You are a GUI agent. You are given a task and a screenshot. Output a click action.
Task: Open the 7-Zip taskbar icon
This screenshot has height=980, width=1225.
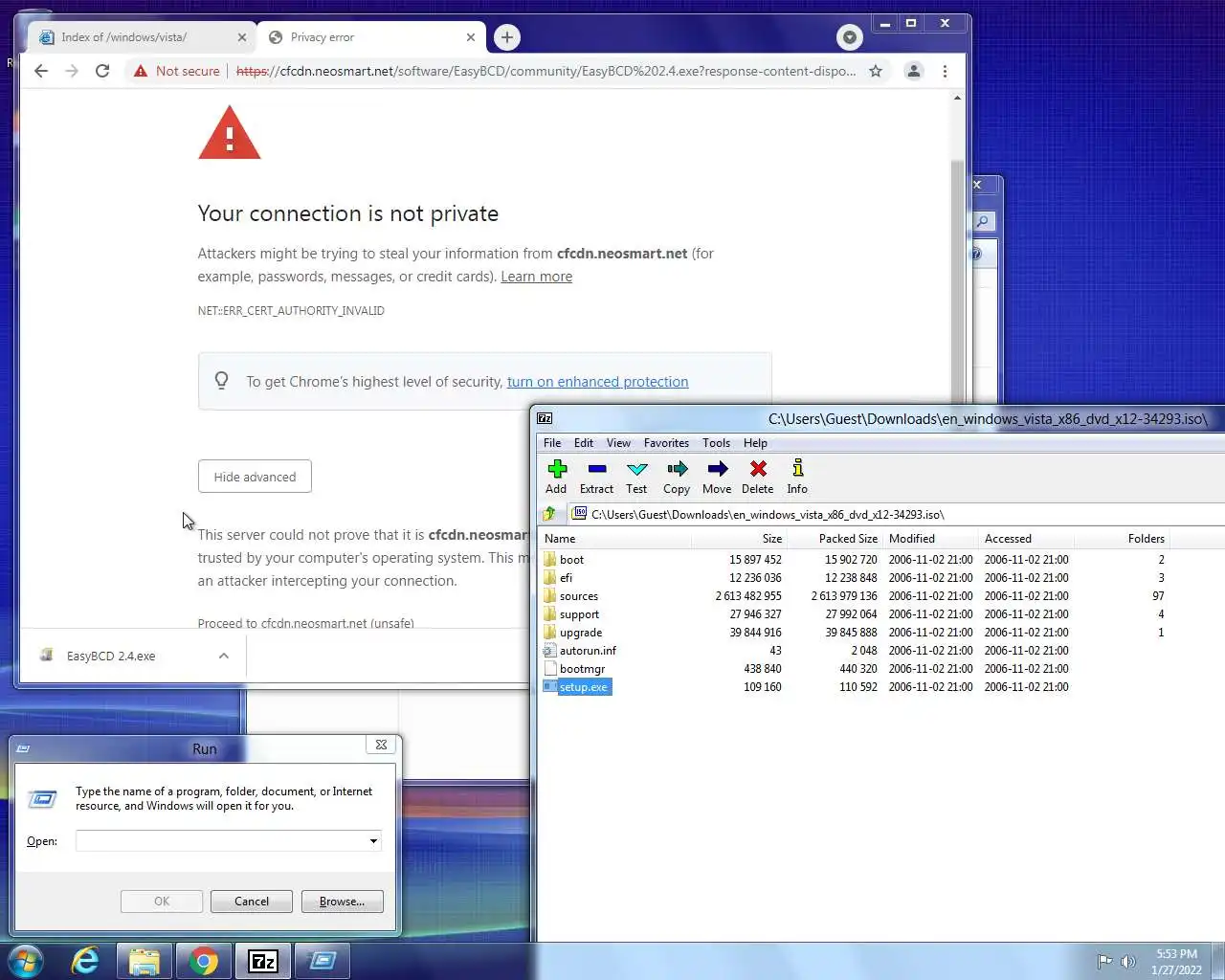(263, 961)
